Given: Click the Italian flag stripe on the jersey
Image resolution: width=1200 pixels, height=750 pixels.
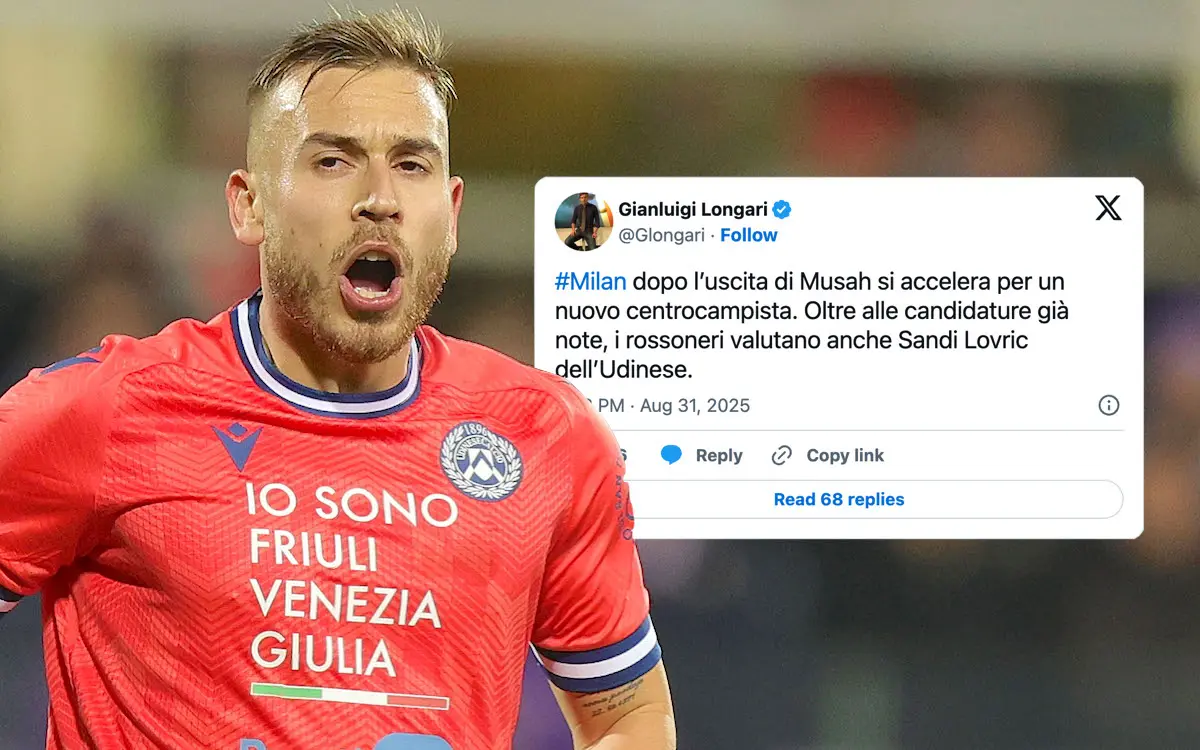Looking at the screenshot, I should click(349, 696).
